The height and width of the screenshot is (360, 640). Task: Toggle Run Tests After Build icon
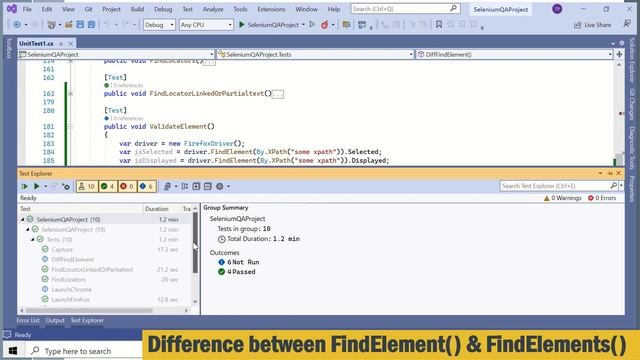tap(66, 187)
